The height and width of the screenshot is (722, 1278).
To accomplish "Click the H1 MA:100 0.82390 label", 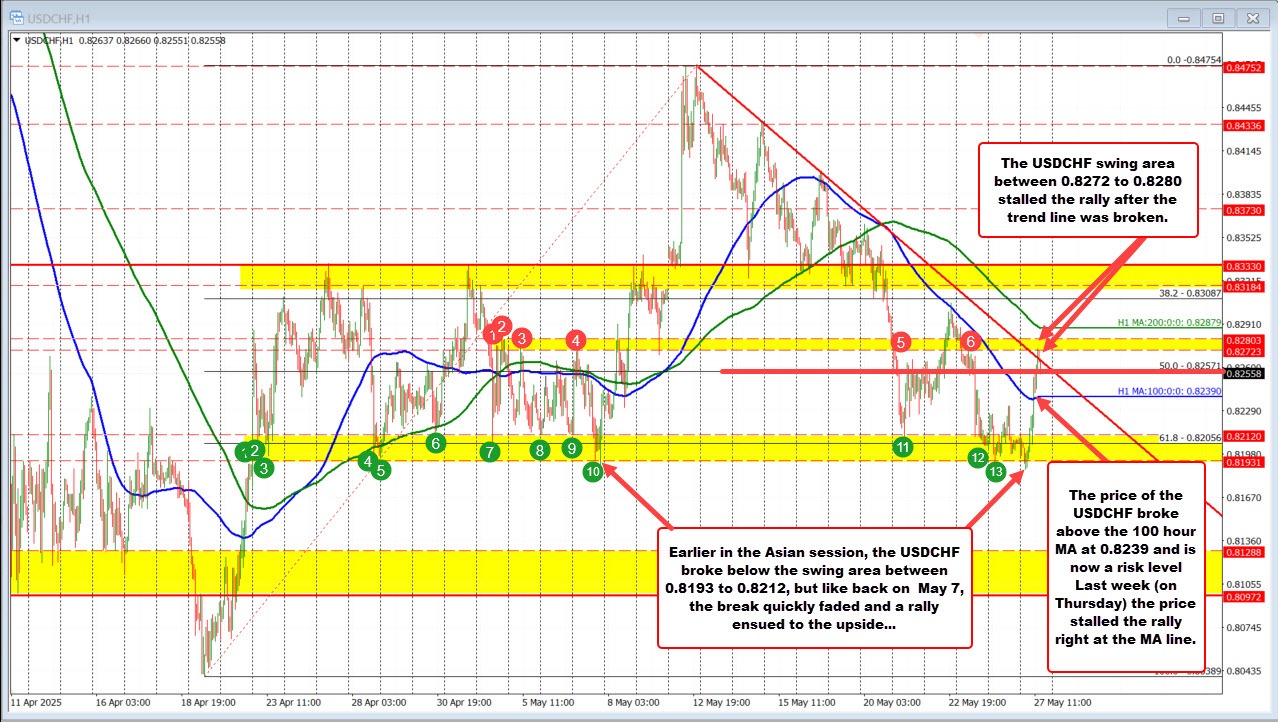I will tap(1168, 392).
